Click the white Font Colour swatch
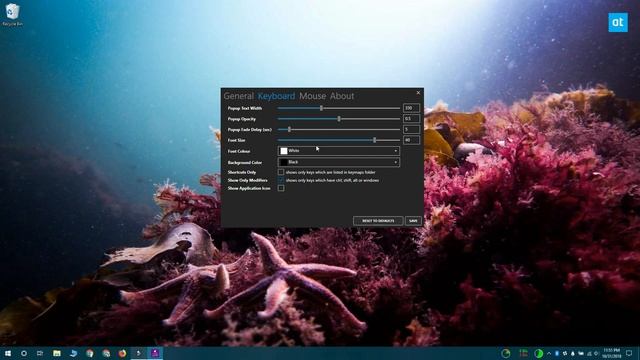This screenshot has height=360, width=640. [284, 151]
